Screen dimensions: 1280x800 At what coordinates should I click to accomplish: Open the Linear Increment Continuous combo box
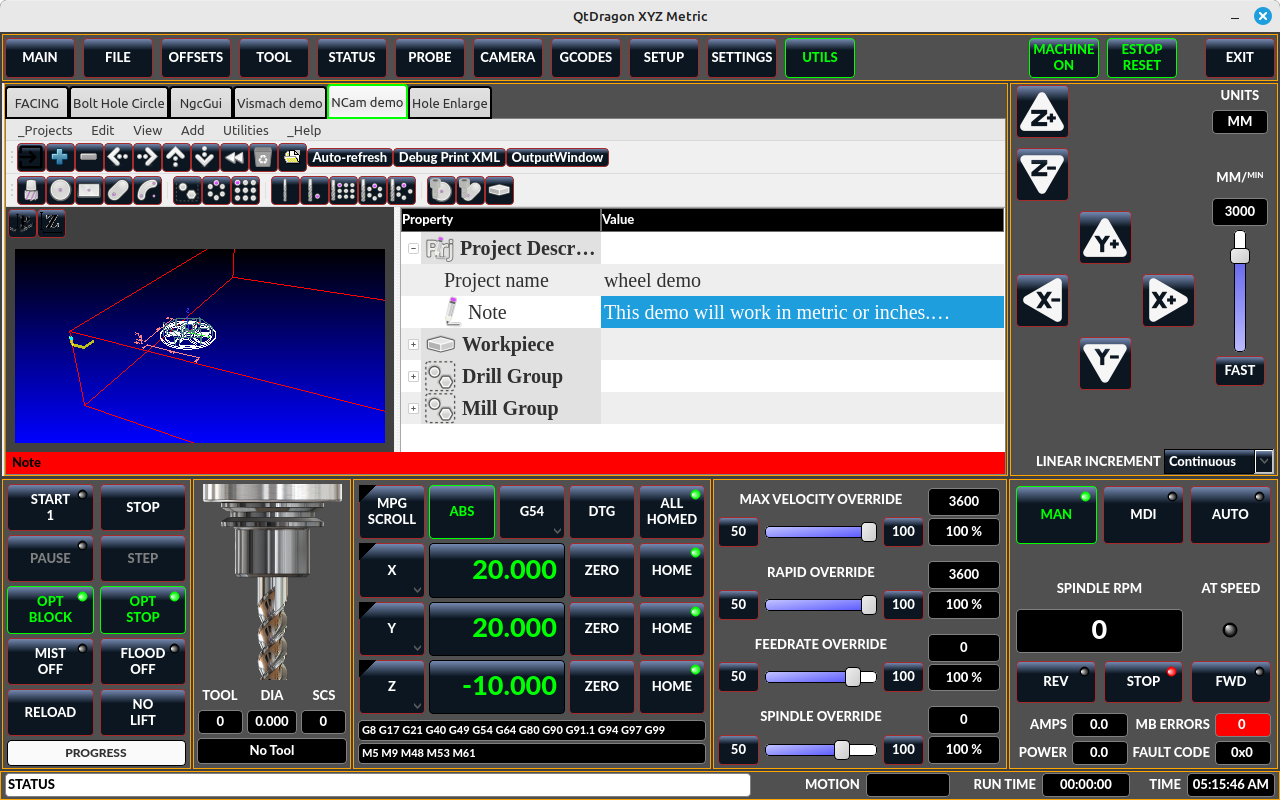1218,461
